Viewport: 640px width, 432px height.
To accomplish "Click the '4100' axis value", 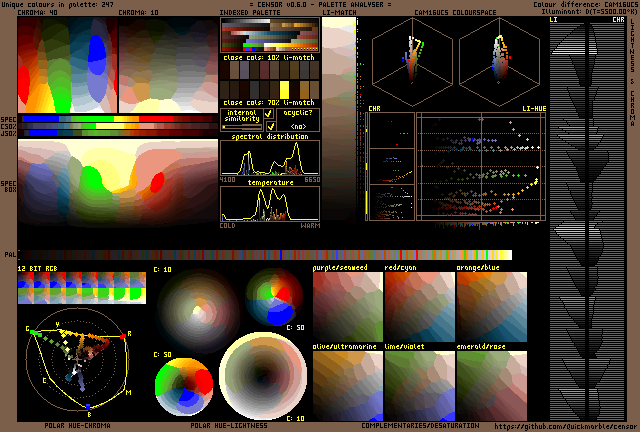I will click(x=227, y=180).
